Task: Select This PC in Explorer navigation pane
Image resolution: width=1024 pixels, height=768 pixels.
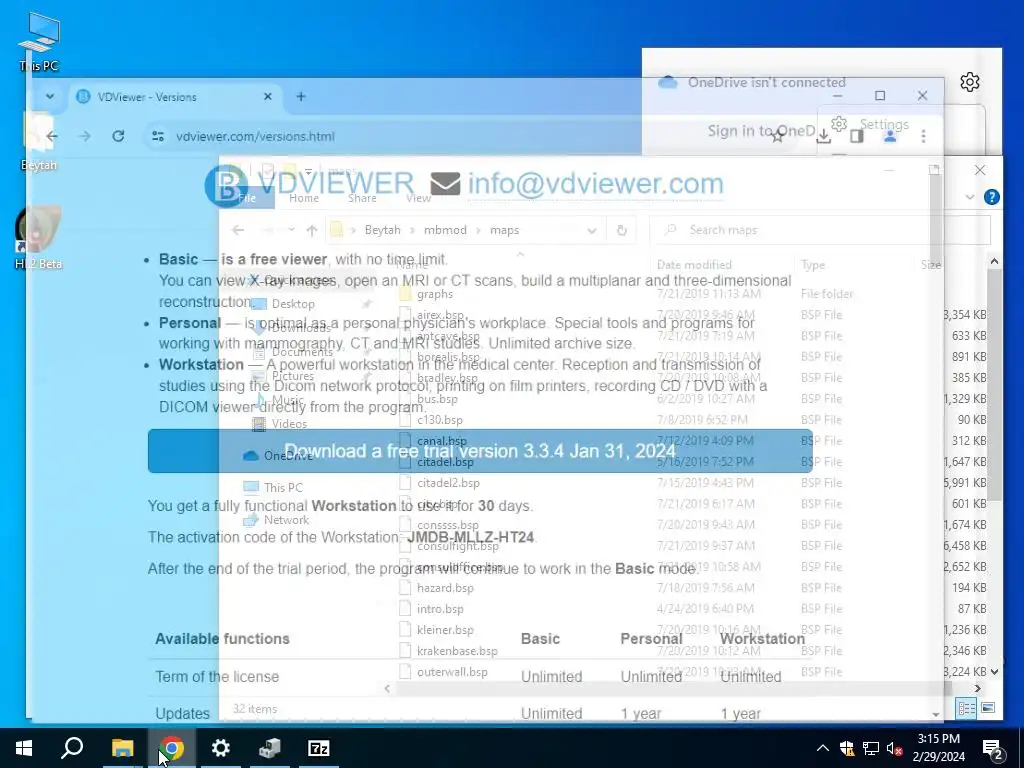Action: [283, 487]
